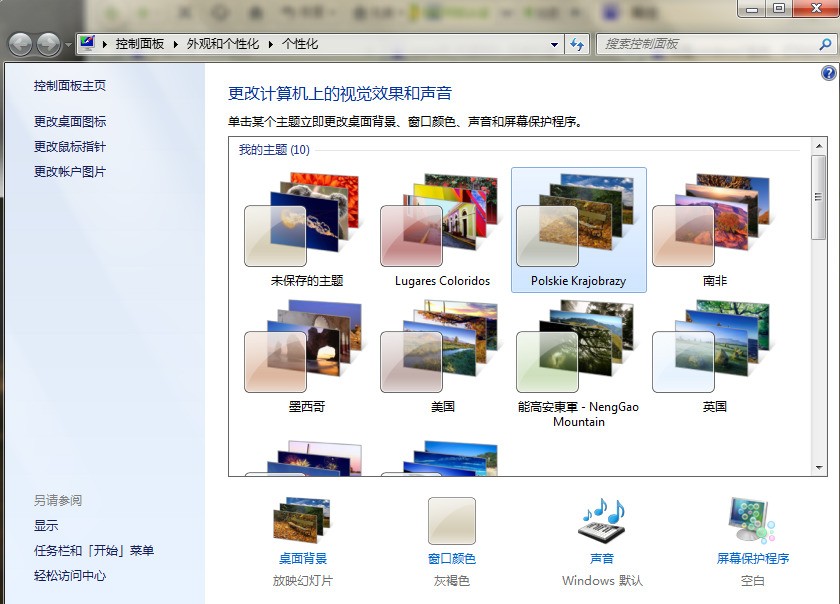Open 任务栏和「开始」菜单 link
The width and height of the screenshot is (840, 604).
coord(94,550)
